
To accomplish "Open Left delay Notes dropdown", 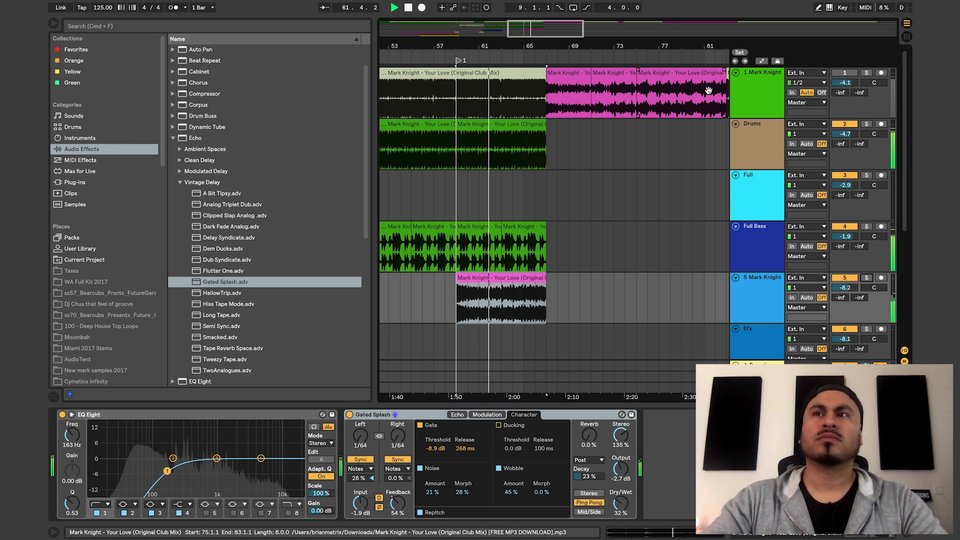I will pos(360,468).
